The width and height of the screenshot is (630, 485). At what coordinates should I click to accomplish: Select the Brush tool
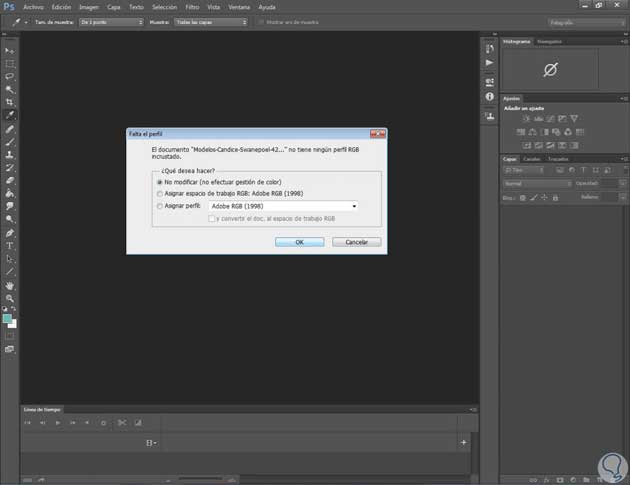point(10,141)
